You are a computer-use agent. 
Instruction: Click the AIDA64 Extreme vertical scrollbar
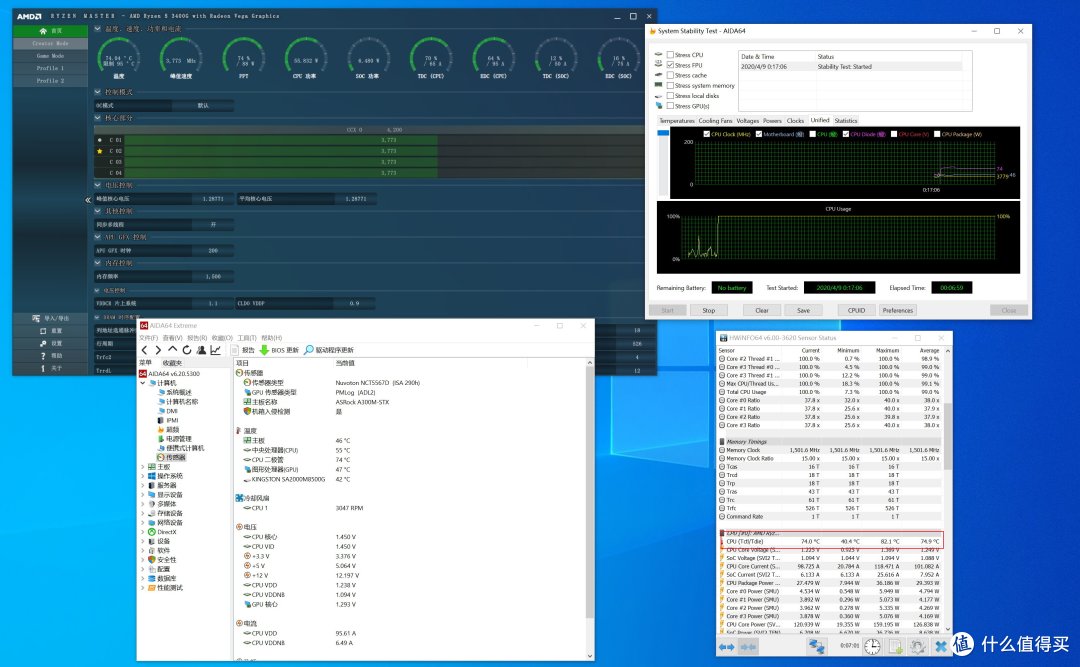(590, 493)
